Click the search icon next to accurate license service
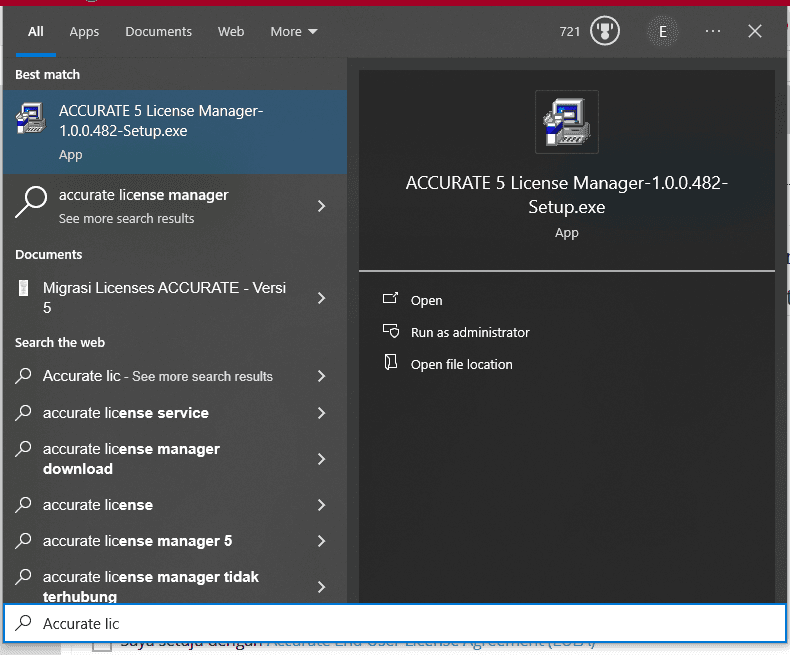 23,413
